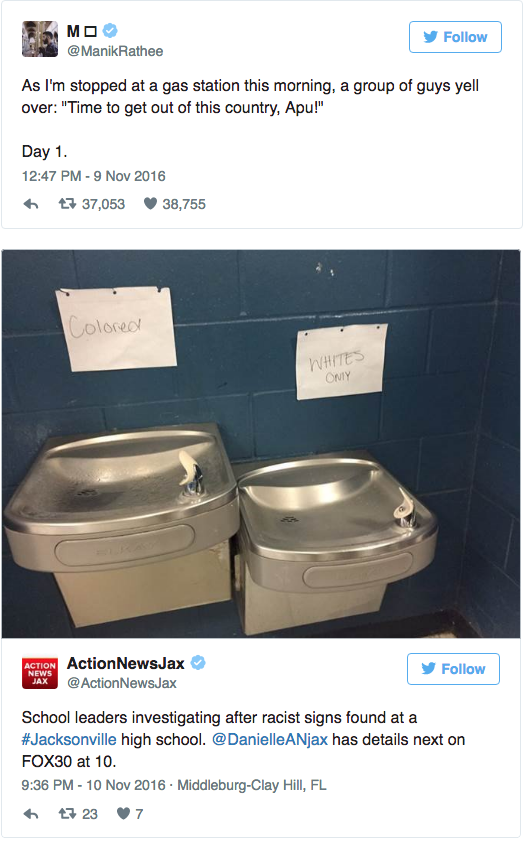
Task: Click ManikRathee's verified badge
Action: [x=110, y=31]
